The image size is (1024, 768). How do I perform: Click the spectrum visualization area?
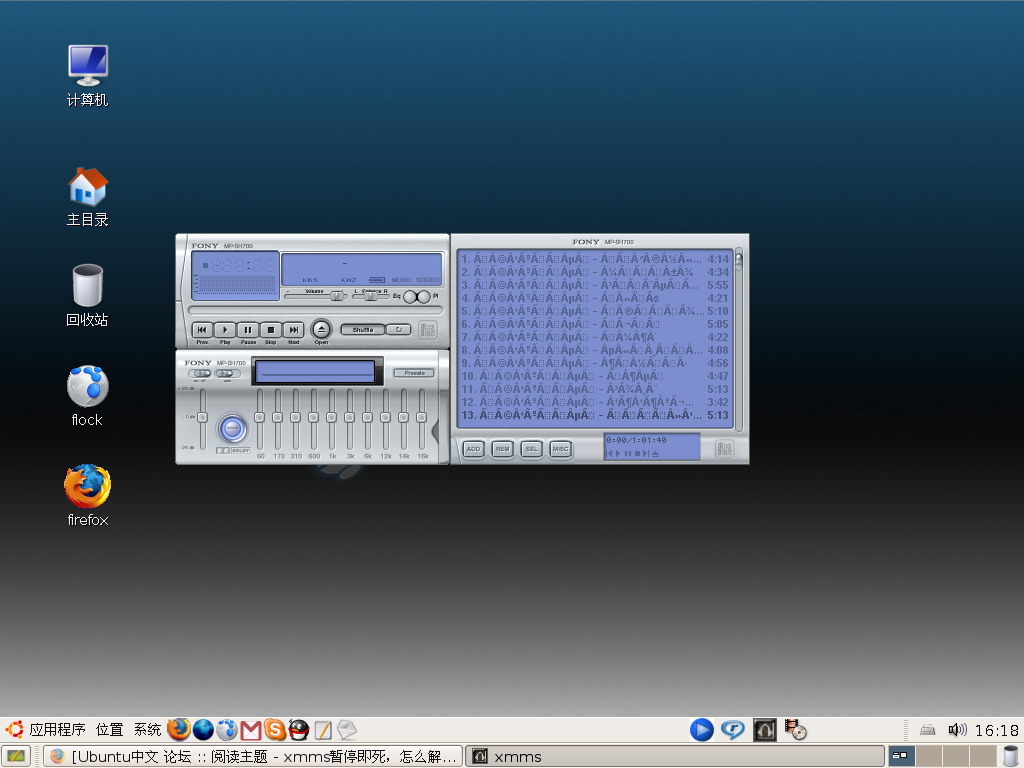(236, 285)
